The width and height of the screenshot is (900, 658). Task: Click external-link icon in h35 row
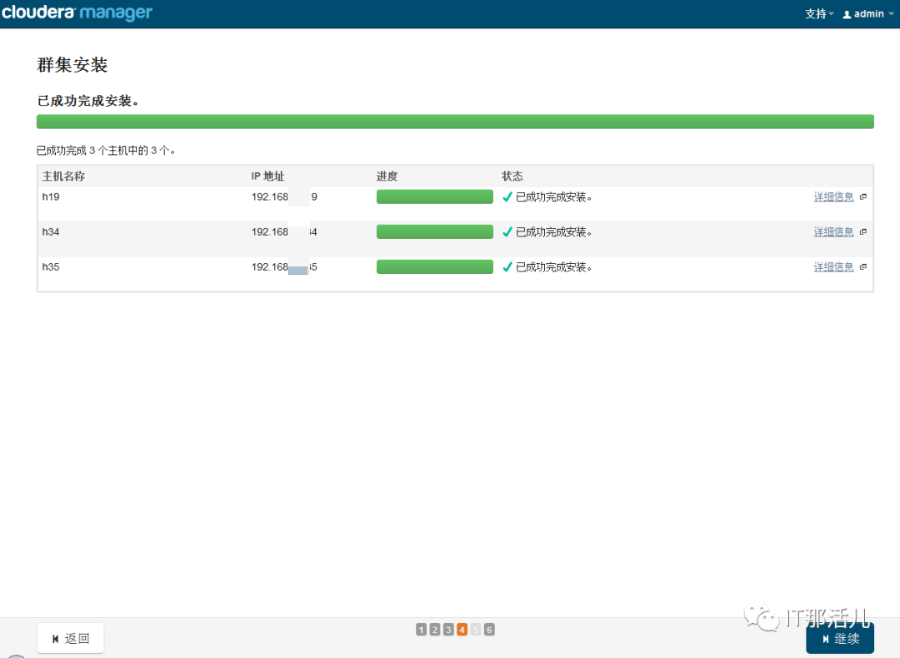click(863, 267)
